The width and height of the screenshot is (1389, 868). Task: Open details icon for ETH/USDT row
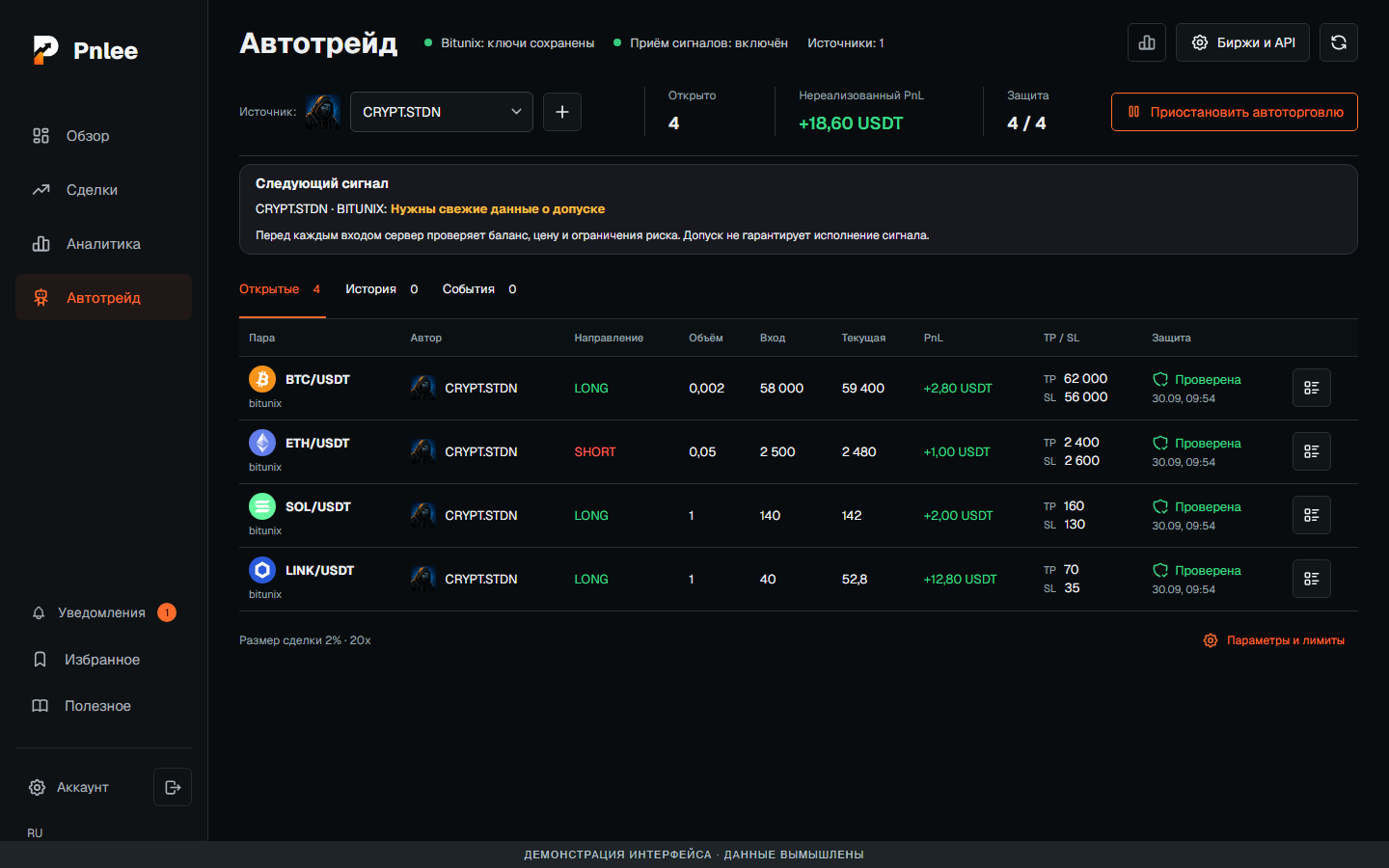coord(1312,451)
